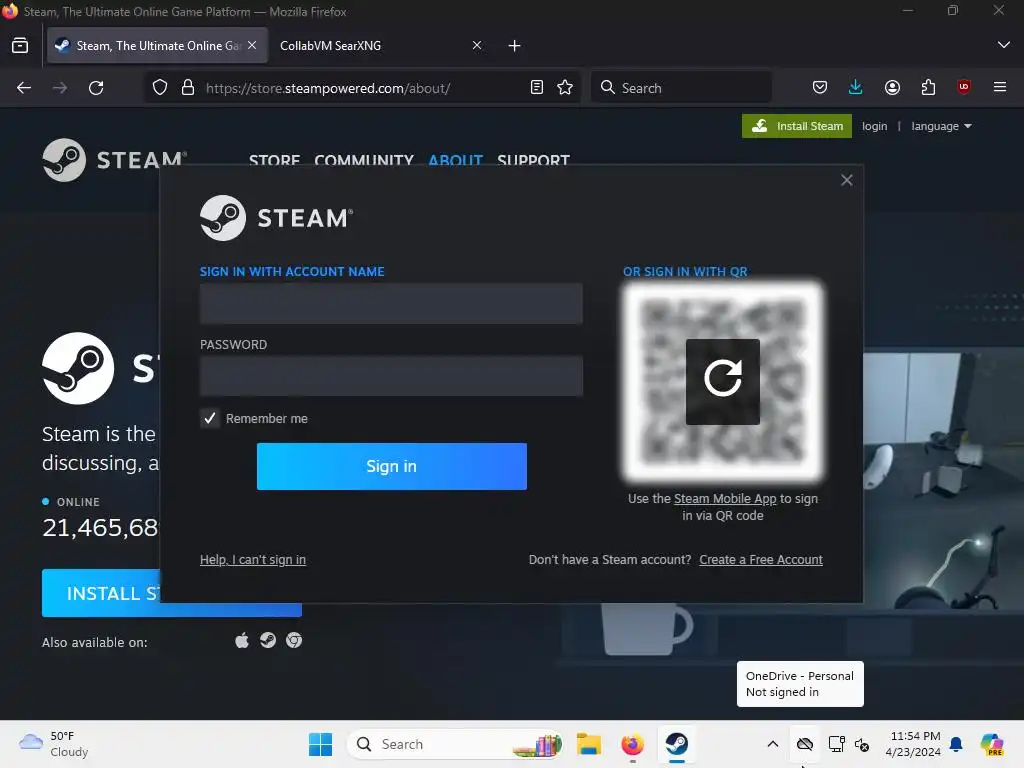Focus the password input field
Image resolution: width=1024 pixels, height=768 pixels.
pyautogui.click(x=391, y=376)
